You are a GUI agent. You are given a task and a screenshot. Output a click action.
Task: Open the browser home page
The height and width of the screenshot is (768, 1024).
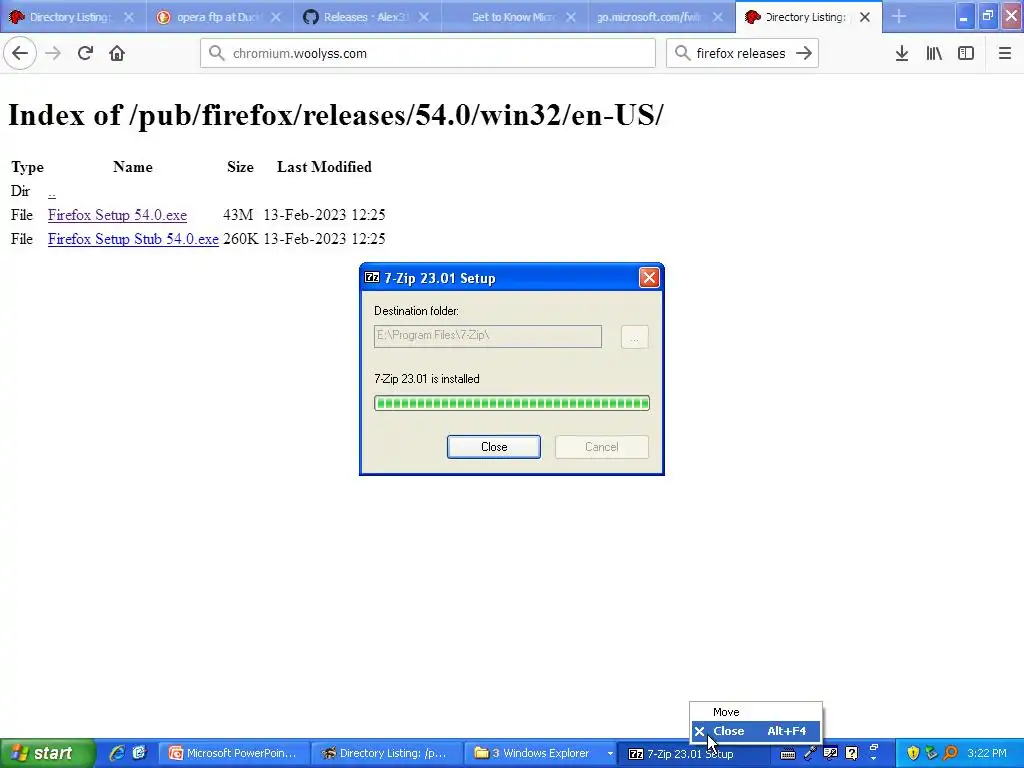point(117,53)
